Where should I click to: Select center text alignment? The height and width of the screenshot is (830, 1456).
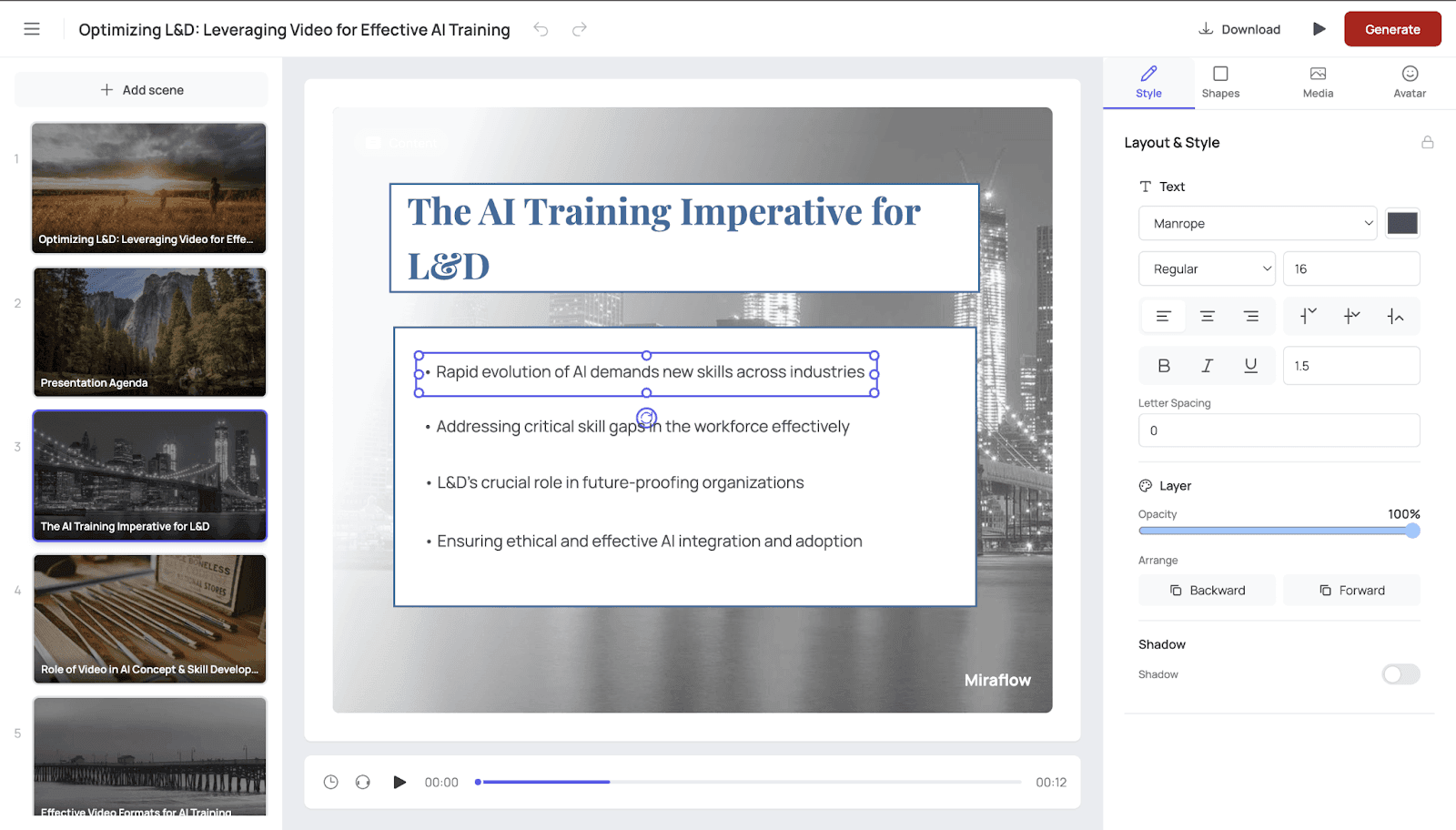click(1207, 316)
